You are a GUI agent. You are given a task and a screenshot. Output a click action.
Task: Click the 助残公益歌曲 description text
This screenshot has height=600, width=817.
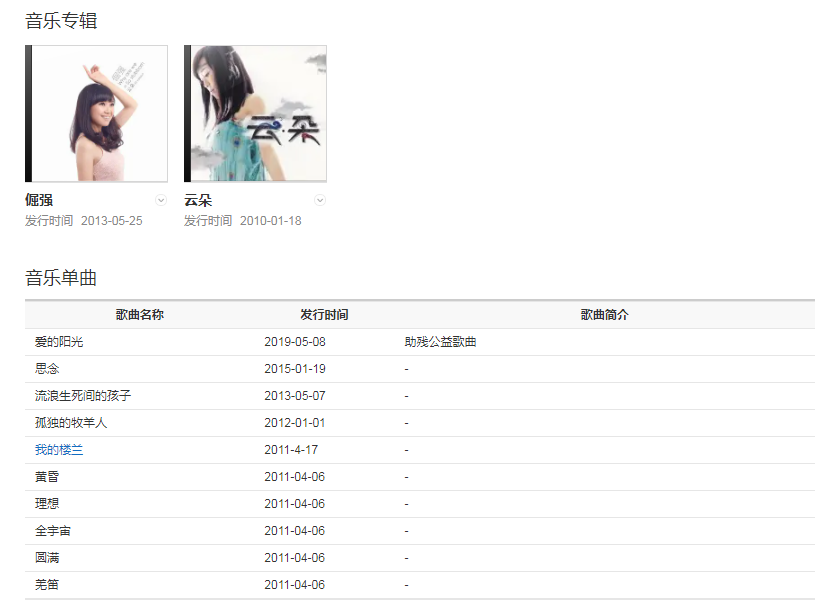coord(440,342)
